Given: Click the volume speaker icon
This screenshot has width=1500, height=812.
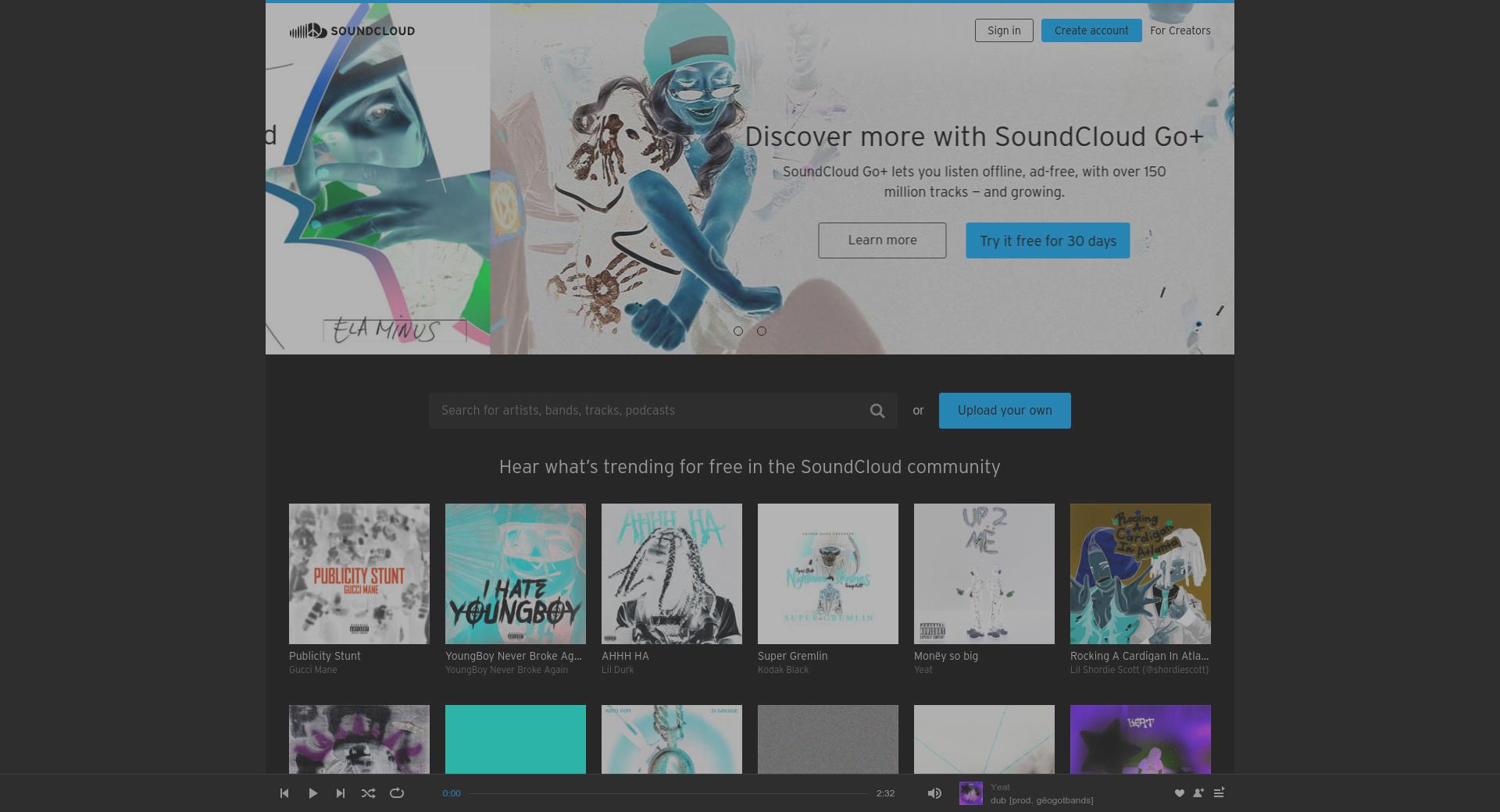Looking at the screenshot, I should [x=934, y=793].
